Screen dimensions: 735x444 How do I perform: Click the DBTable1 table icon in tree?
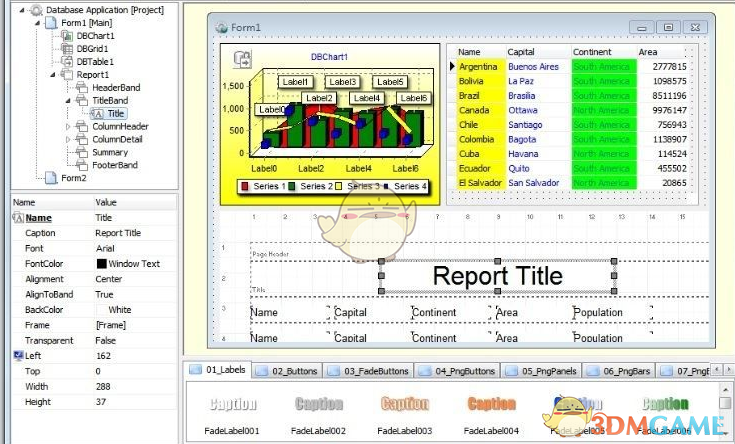[67, 61]
